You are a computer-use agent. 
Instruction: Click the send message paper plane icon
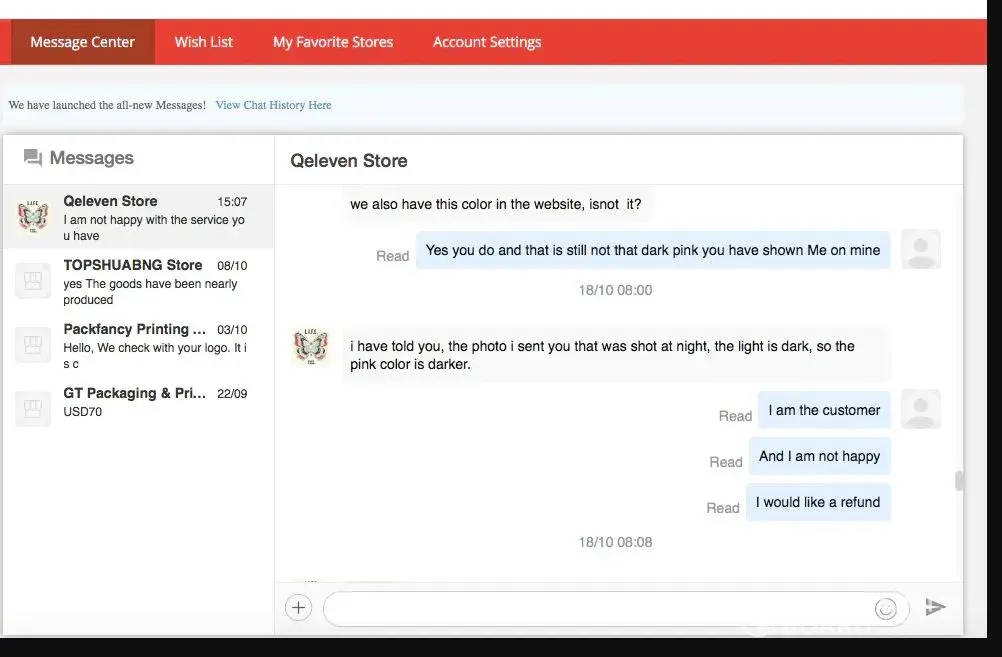click(935, 607)
